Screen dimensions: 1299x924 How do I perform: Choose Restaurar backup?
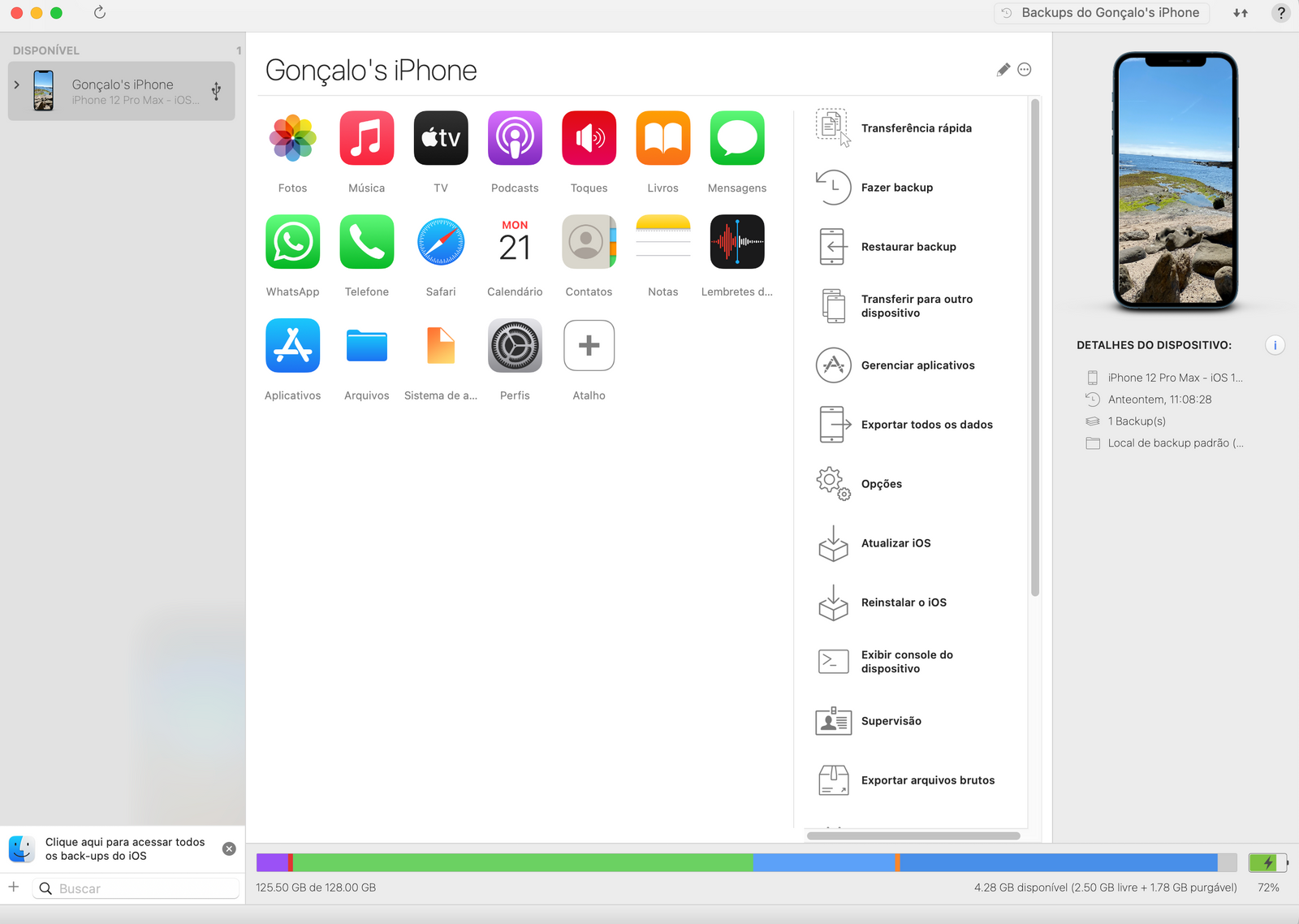tap(886, 247)
